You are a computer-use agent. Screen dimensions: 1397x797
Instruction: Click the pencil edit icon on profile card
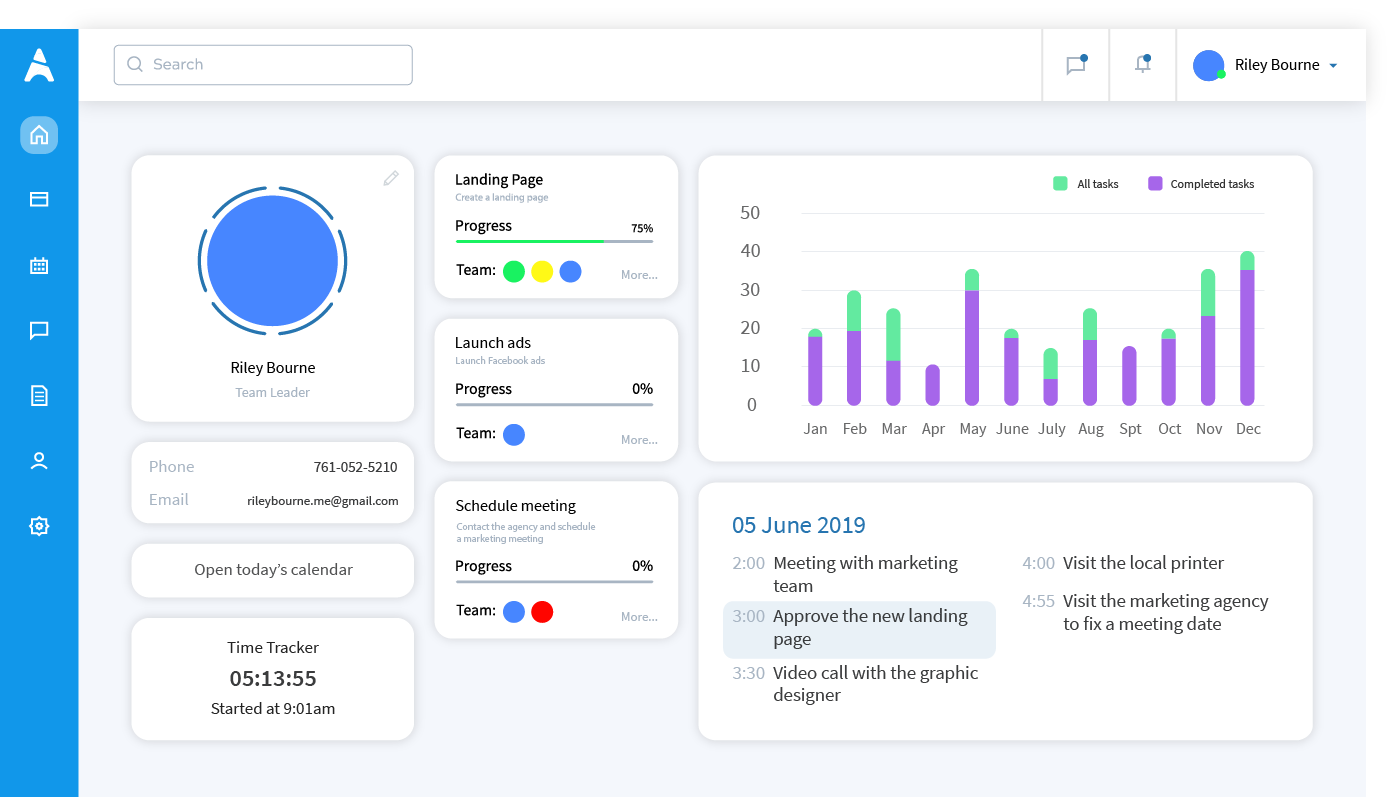click(x=391, y=178)
